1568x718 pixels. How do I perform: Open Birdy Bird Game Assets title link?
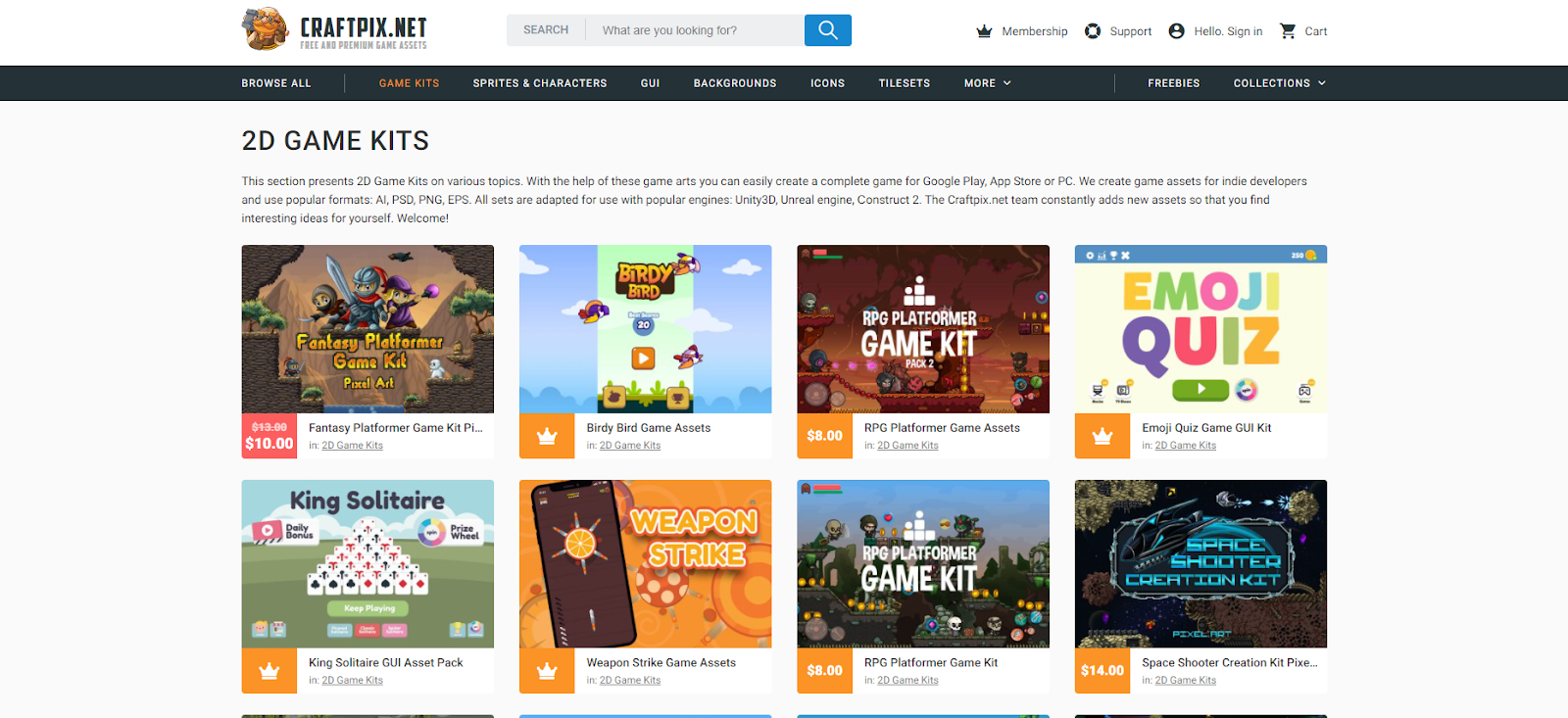[649, 428]
